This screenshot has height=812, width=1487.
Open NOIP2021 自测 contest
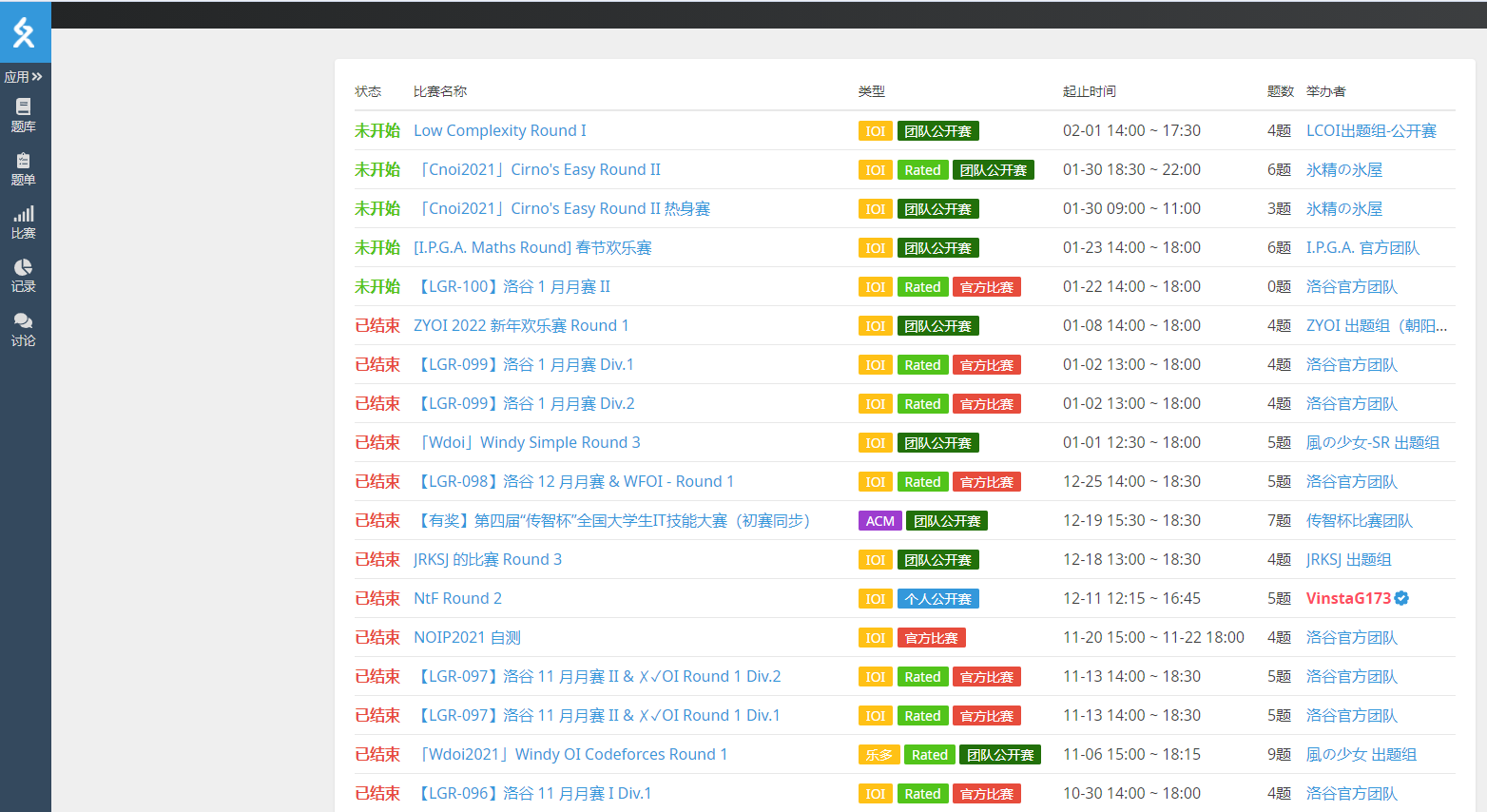[x=467, y=637]
